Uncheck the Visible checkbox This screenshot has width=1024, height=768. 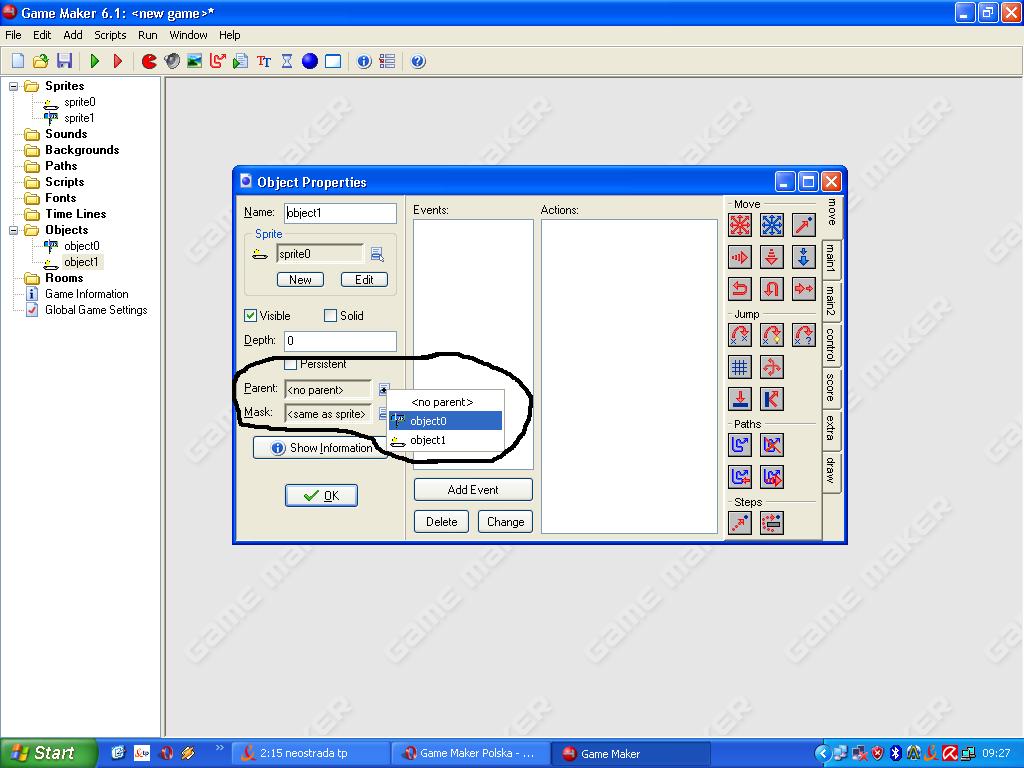point(251,316)
